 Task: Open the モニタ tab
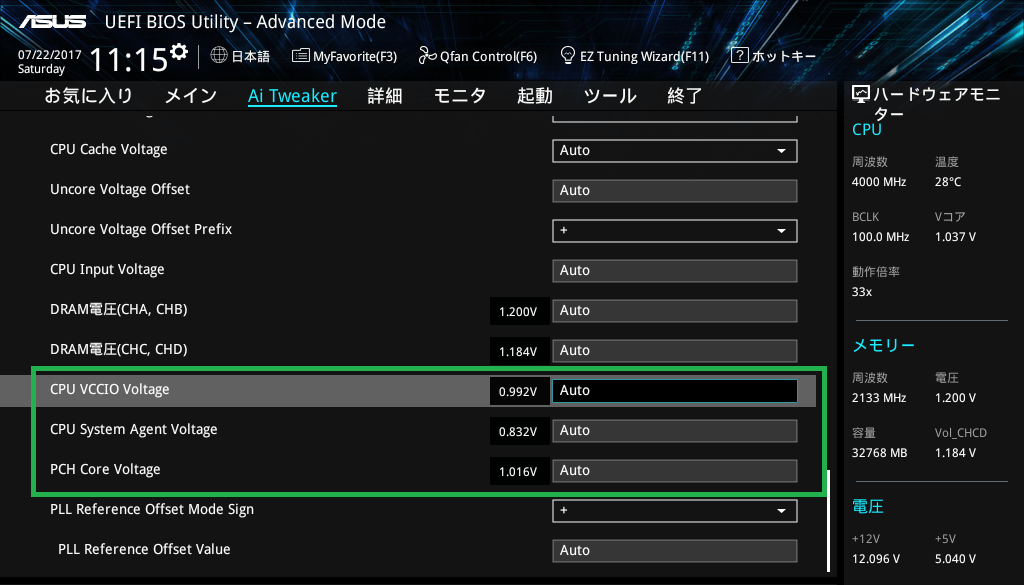pos(460,96)
